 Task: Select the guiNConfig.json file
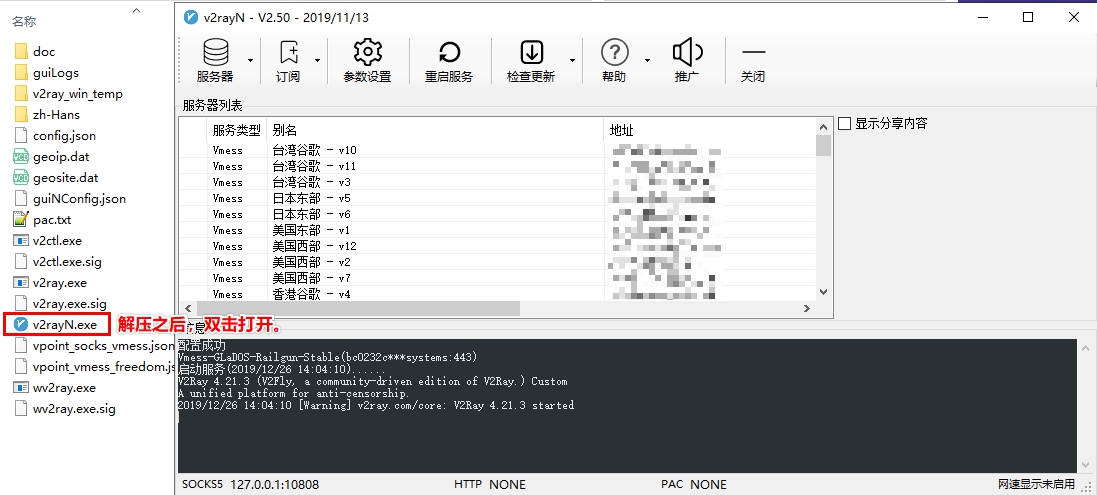(x=70, y=199)
